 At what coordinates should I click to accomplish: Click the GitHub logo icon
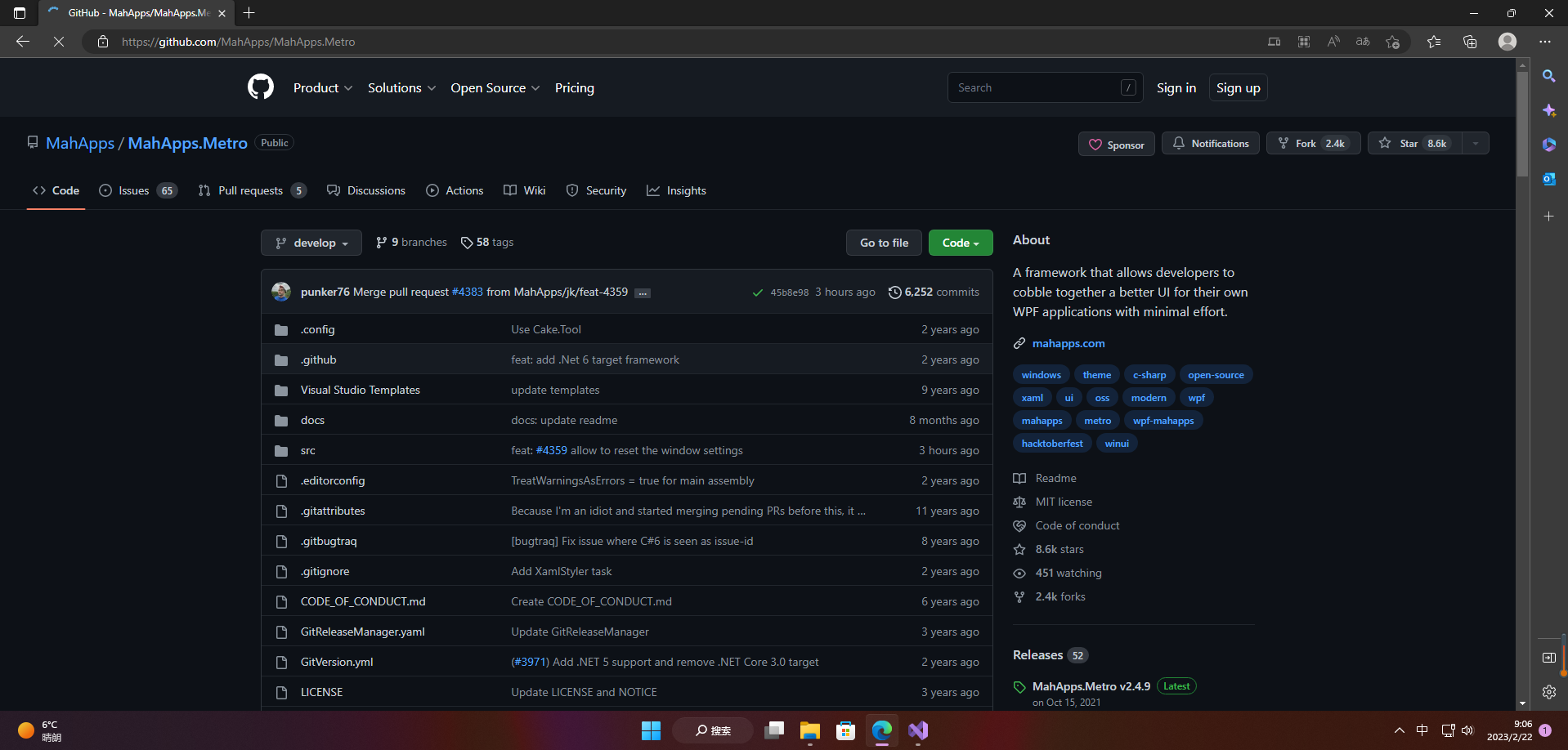(261, 87)
